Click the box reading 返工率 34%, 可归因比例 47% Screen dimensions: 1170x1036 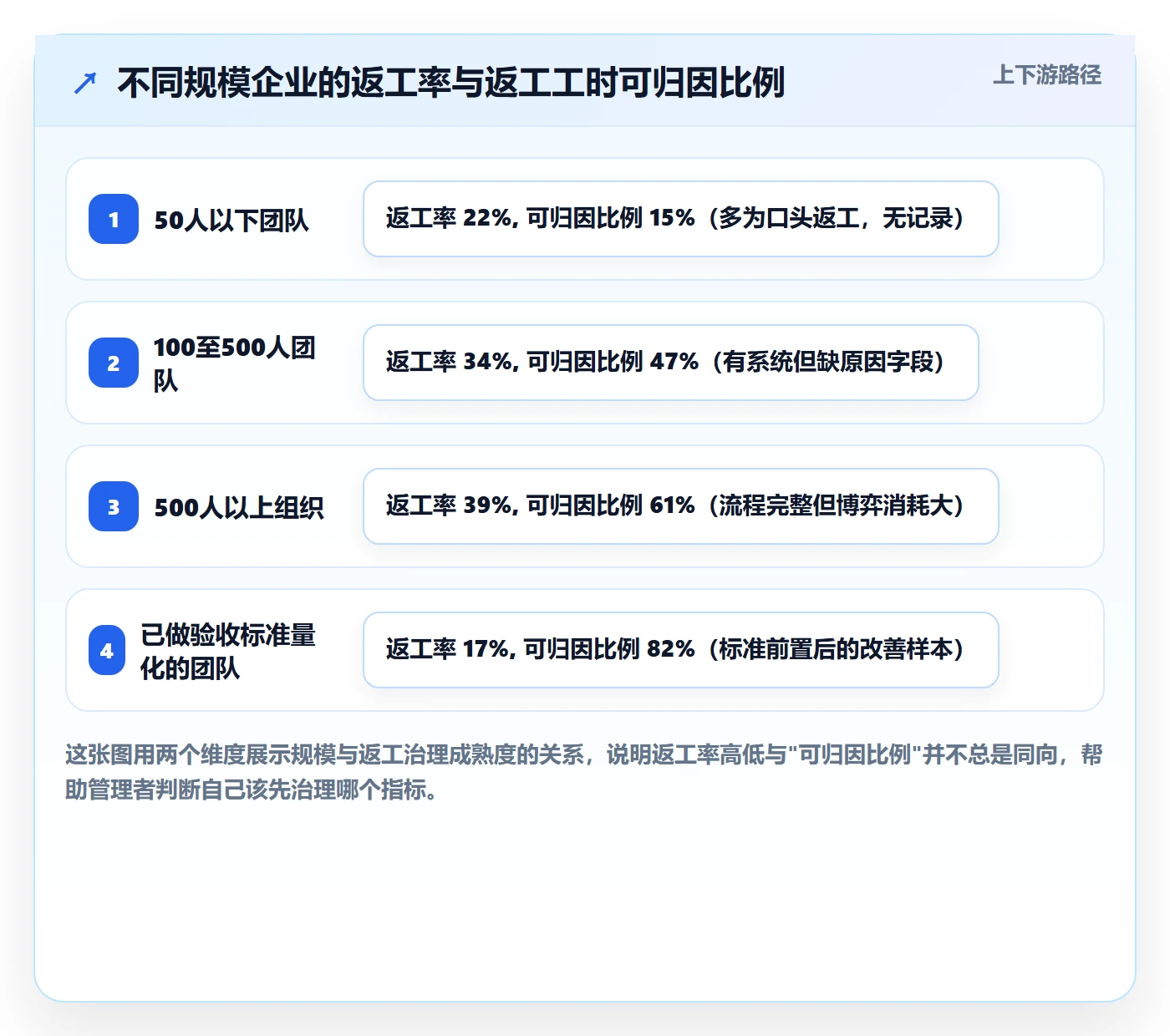tap(671, 363)
